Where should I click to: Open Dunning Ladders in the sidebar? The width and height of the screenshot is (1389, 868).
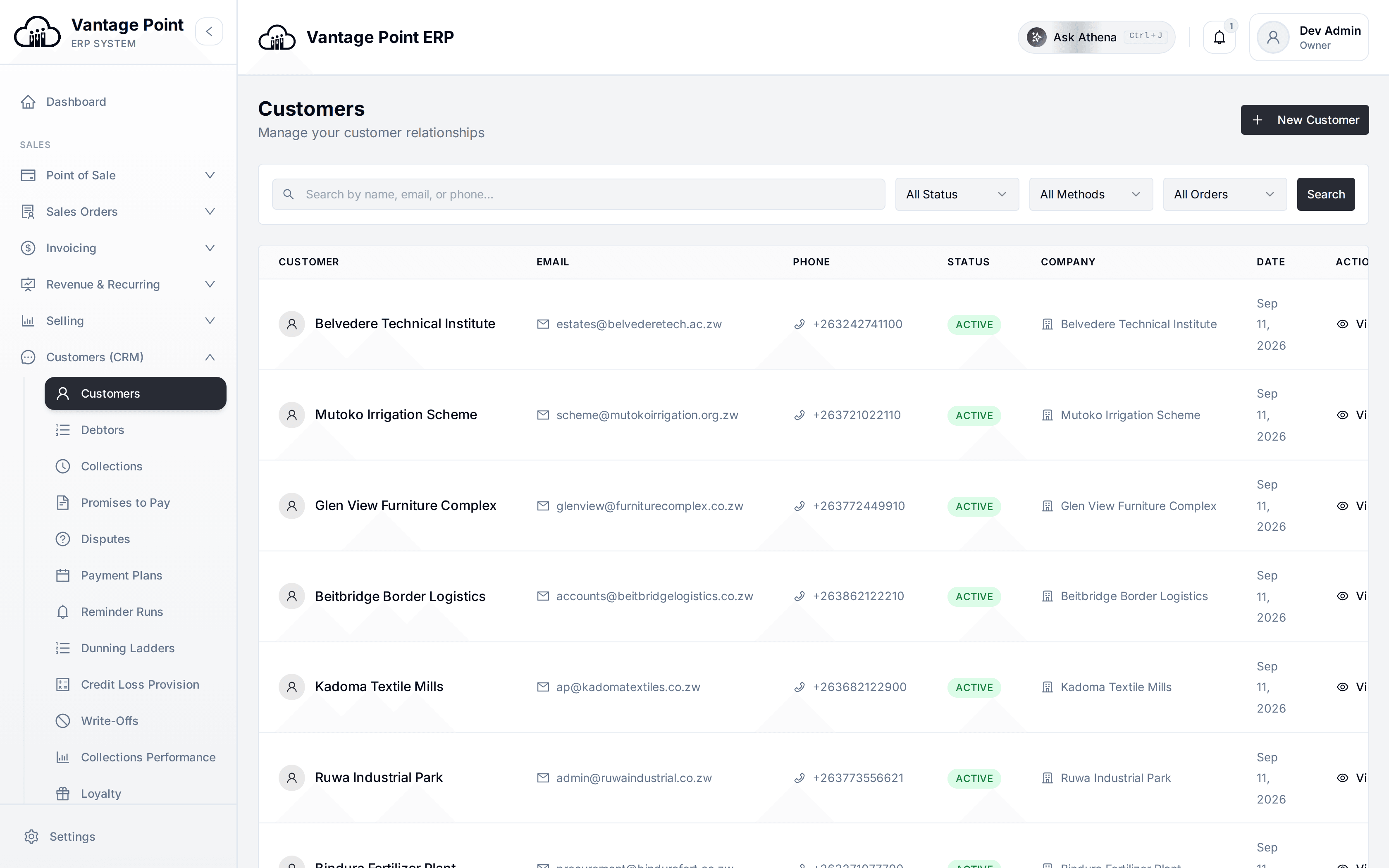click(136, 648)
